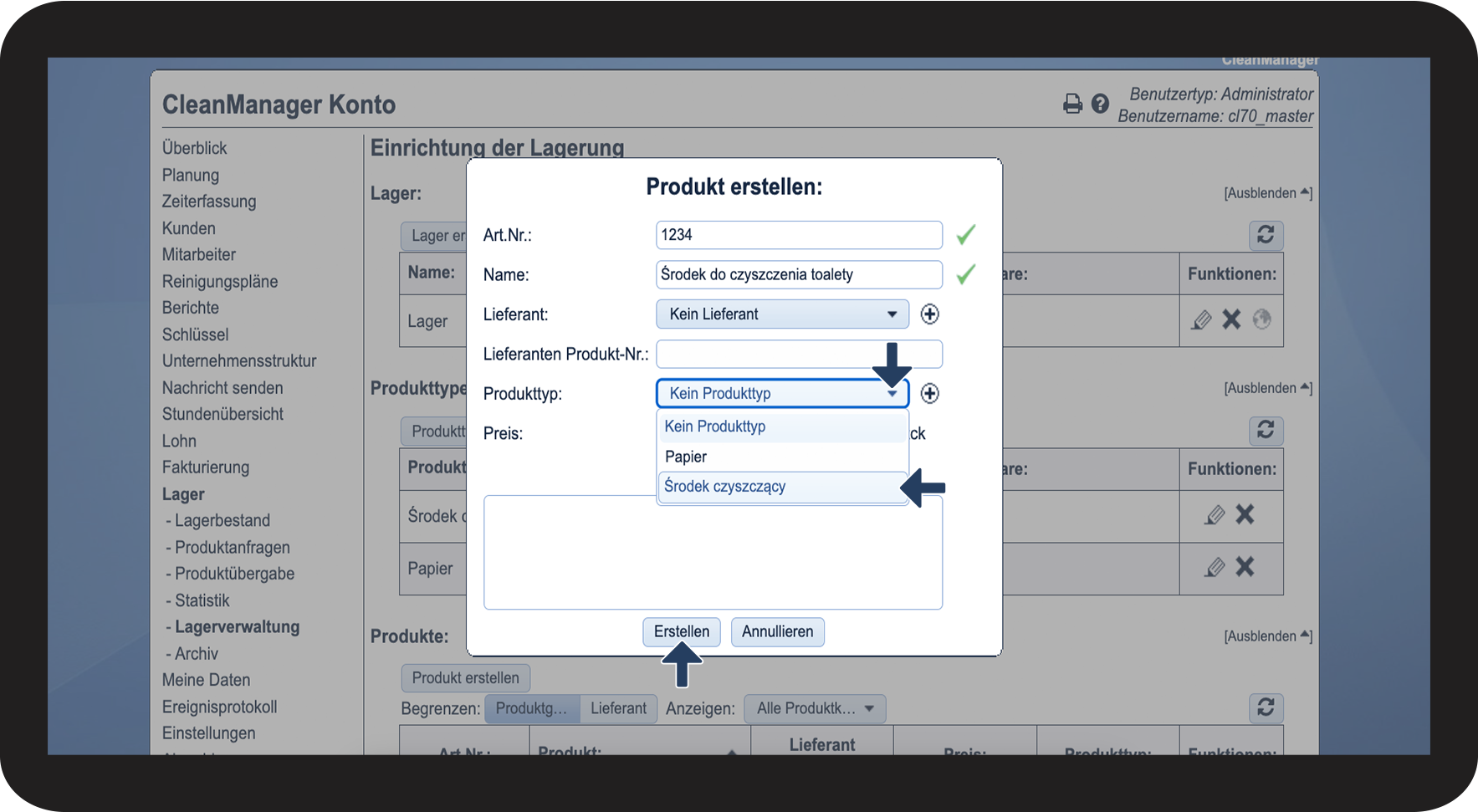
Task: Cancel dialog with Annullieren button
Action: click(777, 632)
